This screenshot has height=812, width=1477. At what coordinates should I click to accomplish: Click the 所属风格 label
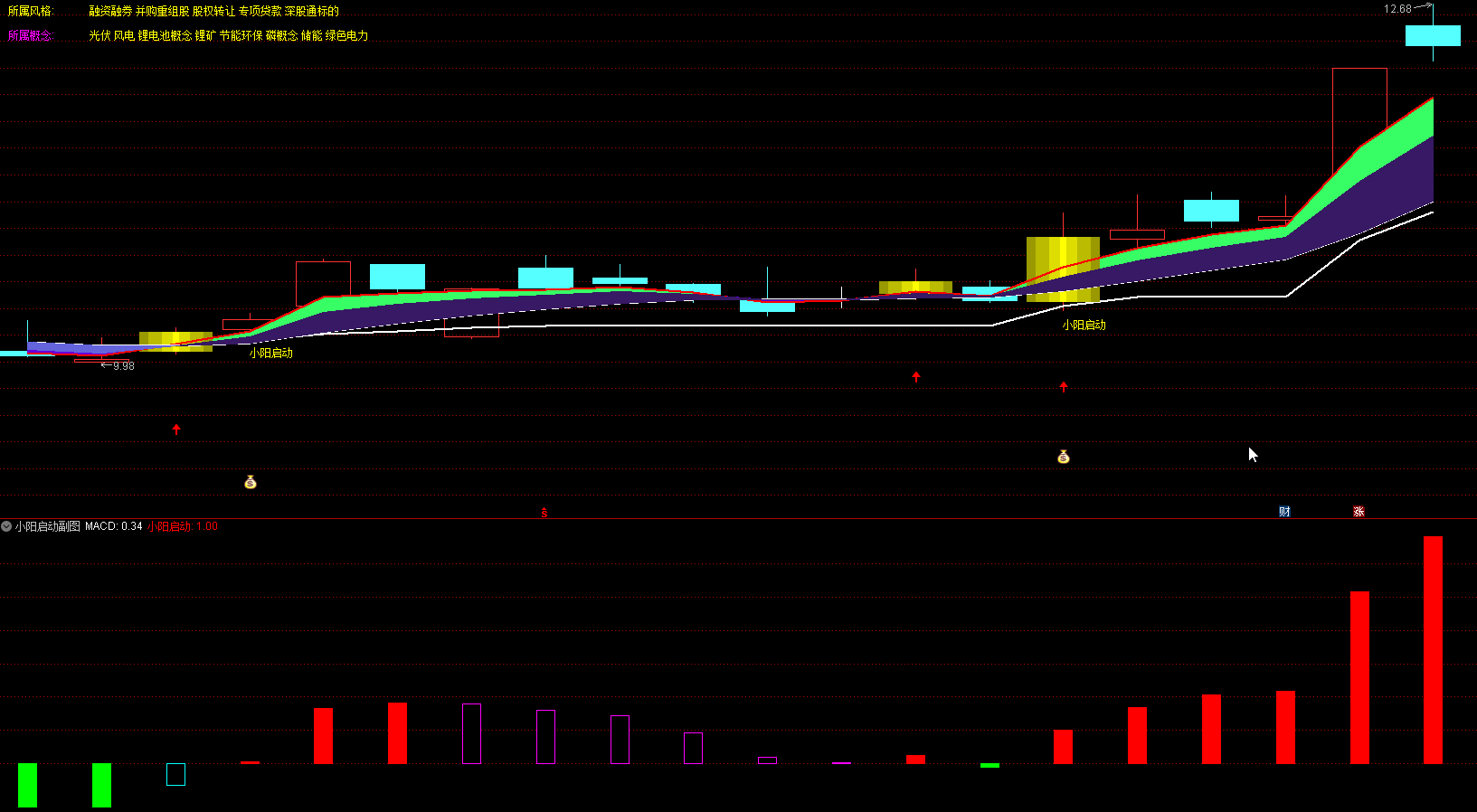click(31, 11)
